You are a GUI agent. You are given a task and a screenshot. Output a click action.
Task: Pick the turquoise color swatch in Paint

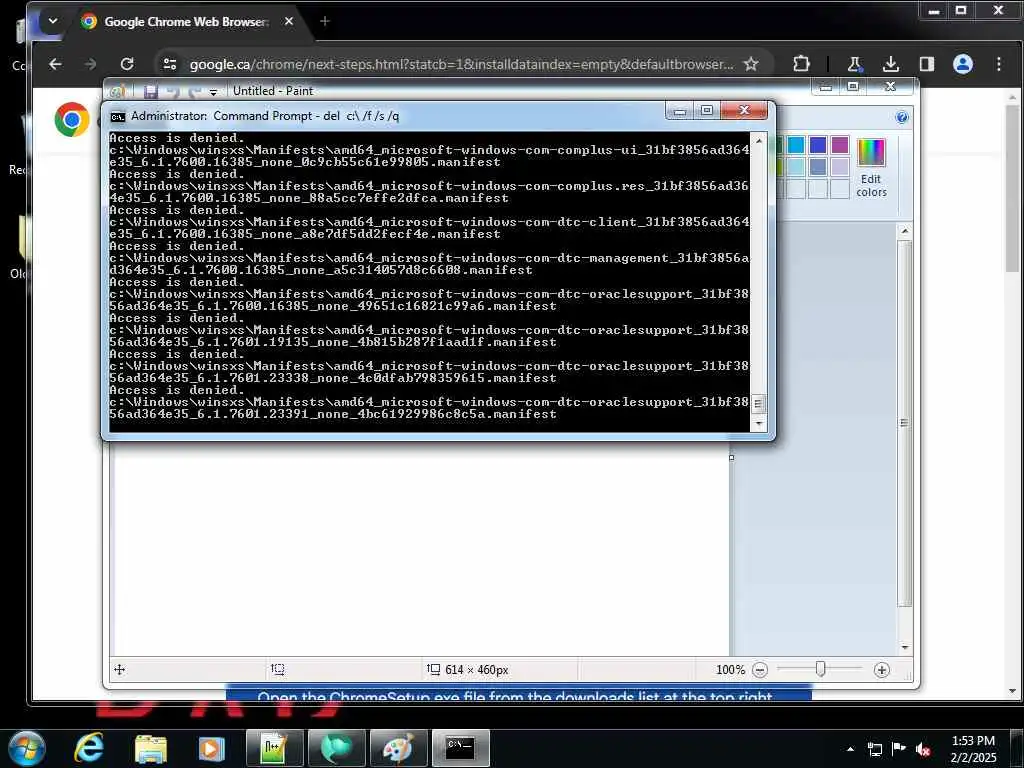795,145
